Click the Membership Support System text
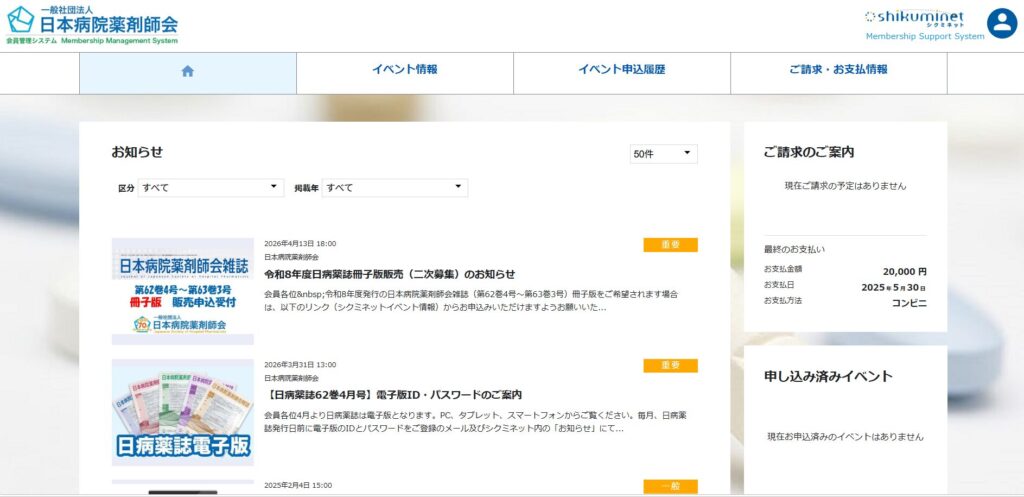The width and height of the screenshot is (1024, 497). [925, 37]
